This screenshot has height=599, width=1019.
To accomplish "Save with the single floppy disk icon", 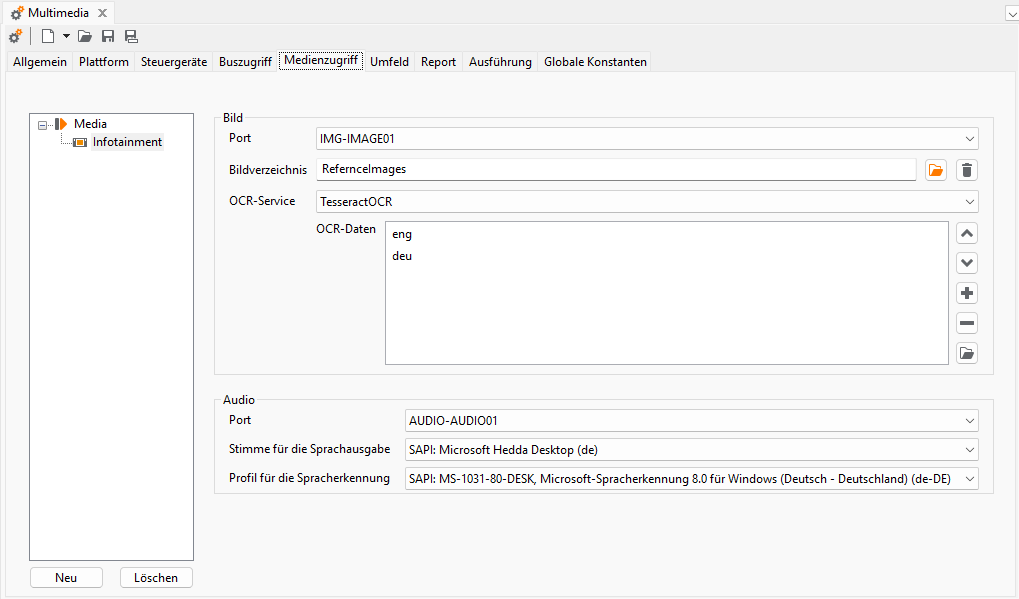I will coord(108,36).
